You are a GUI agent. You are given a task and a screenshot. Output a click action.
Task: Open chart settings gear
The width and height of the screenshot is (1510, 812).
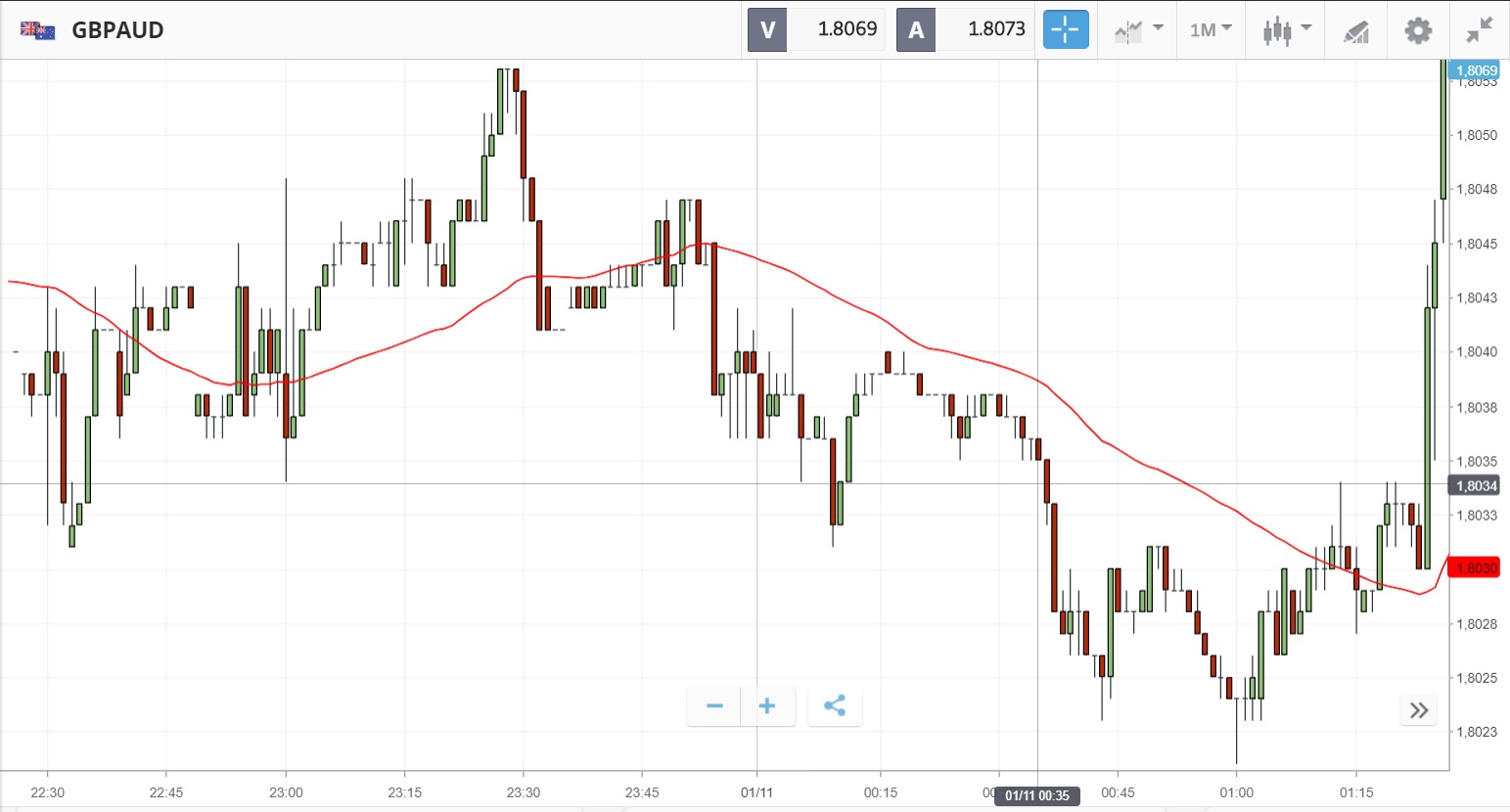point(1417,30)
